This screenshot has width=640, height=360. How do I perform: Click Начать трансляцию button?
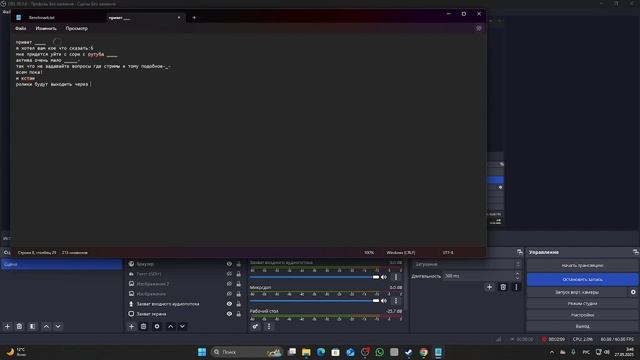582,266
